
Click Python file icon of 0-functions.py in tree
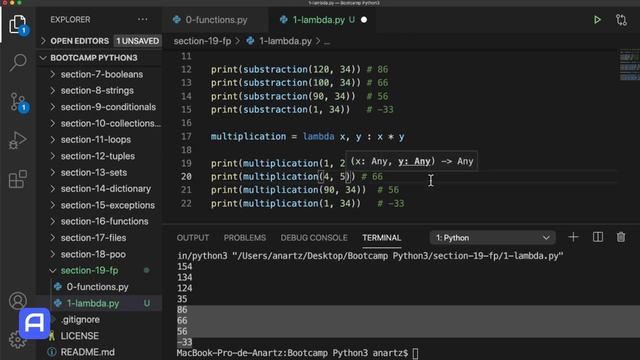(x=58, y=287)
